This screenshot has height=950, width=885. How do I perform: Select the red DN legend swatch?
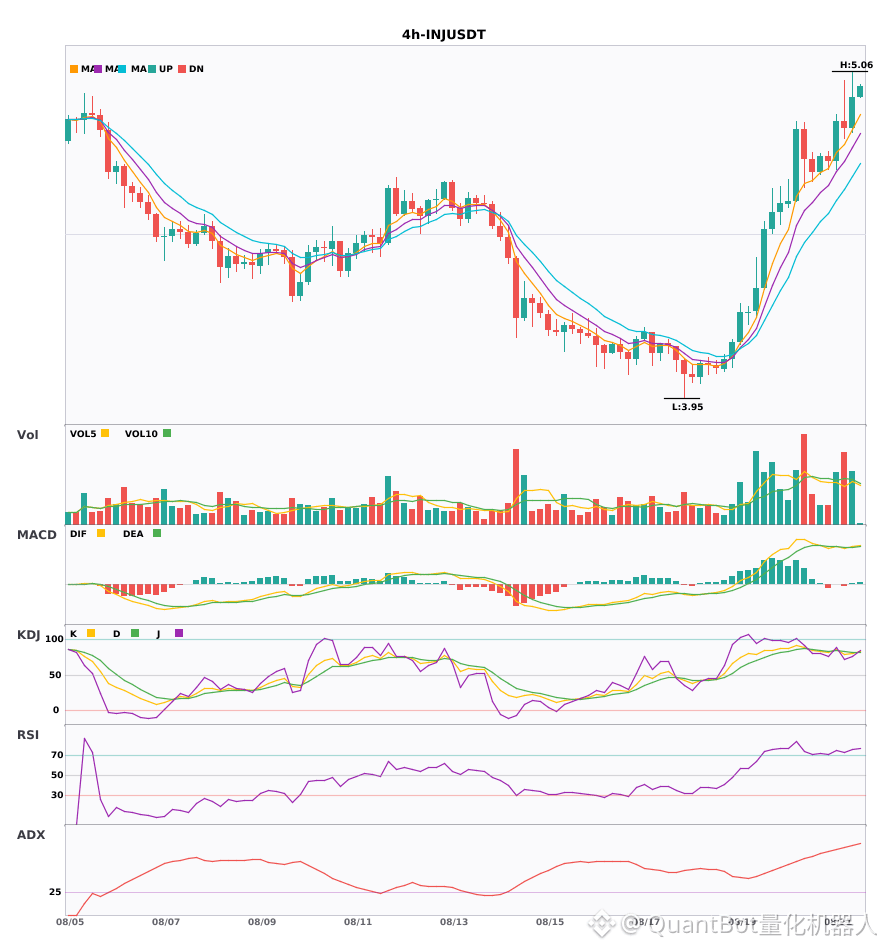point(182,69)
